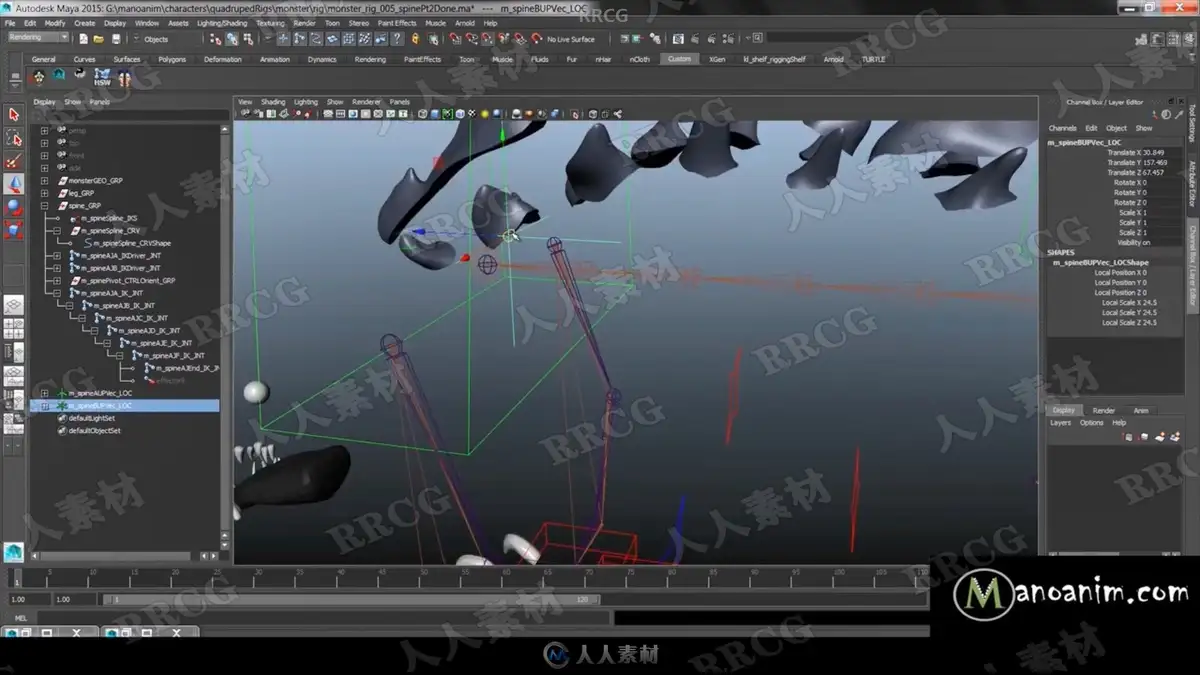This screenshot has height=675, width=1200.
Task: Click the Open Scene folder icon
Action: [100, 39]
